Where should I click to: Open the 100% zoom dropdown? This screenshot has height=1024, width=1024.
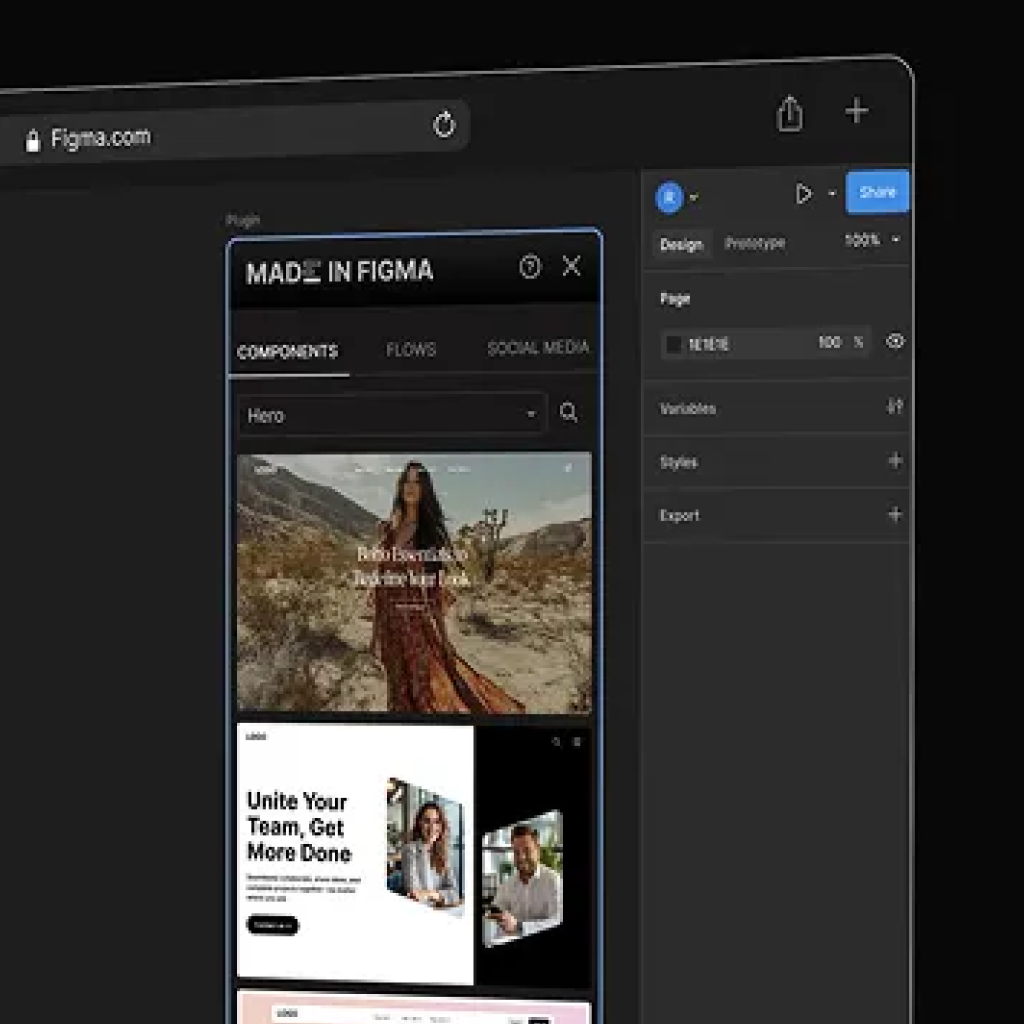(872, 240)
